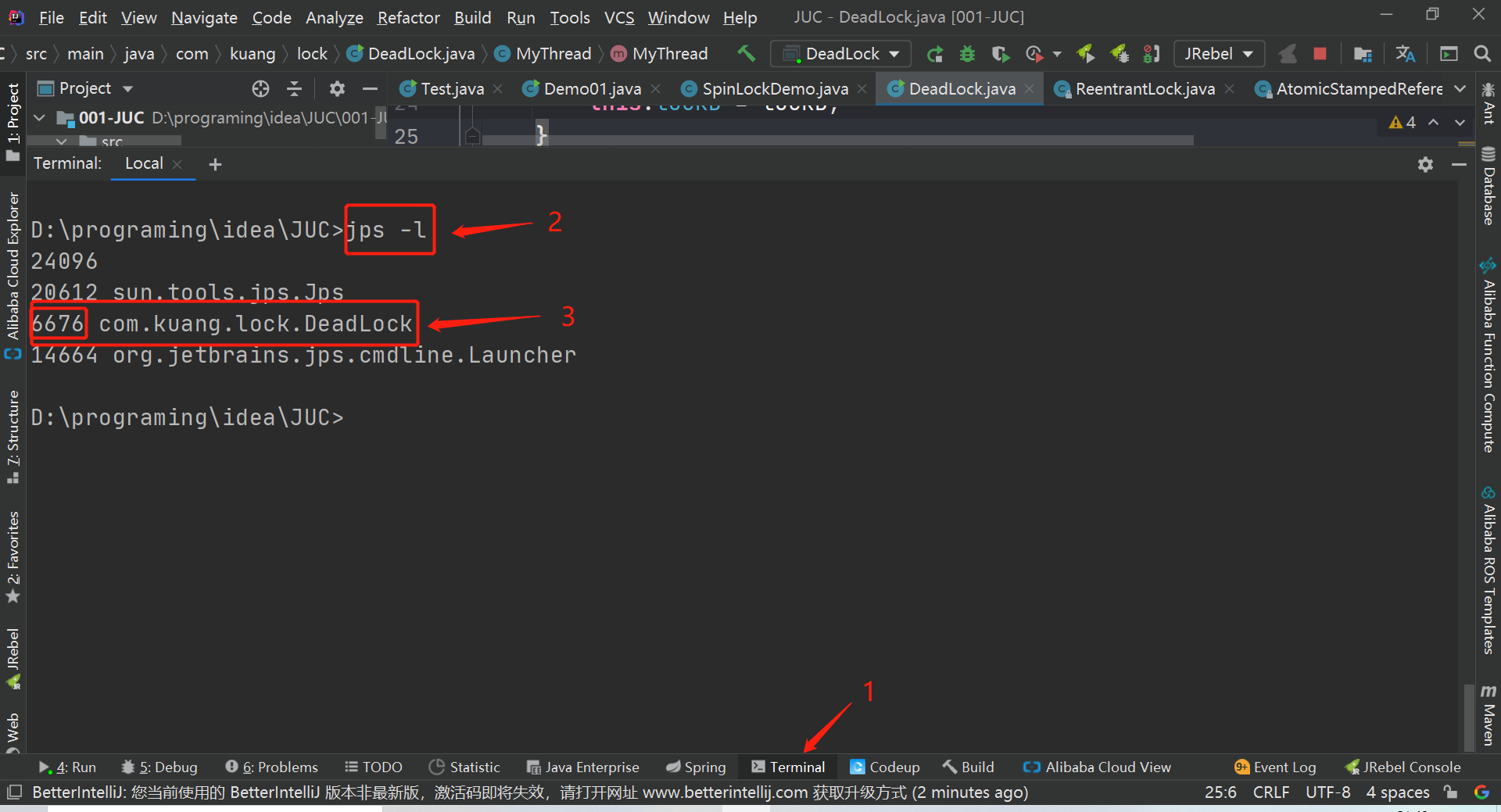The image size is (1501, 812).
Task: Collapse the src folder node
Action: (x=61, y=141)
